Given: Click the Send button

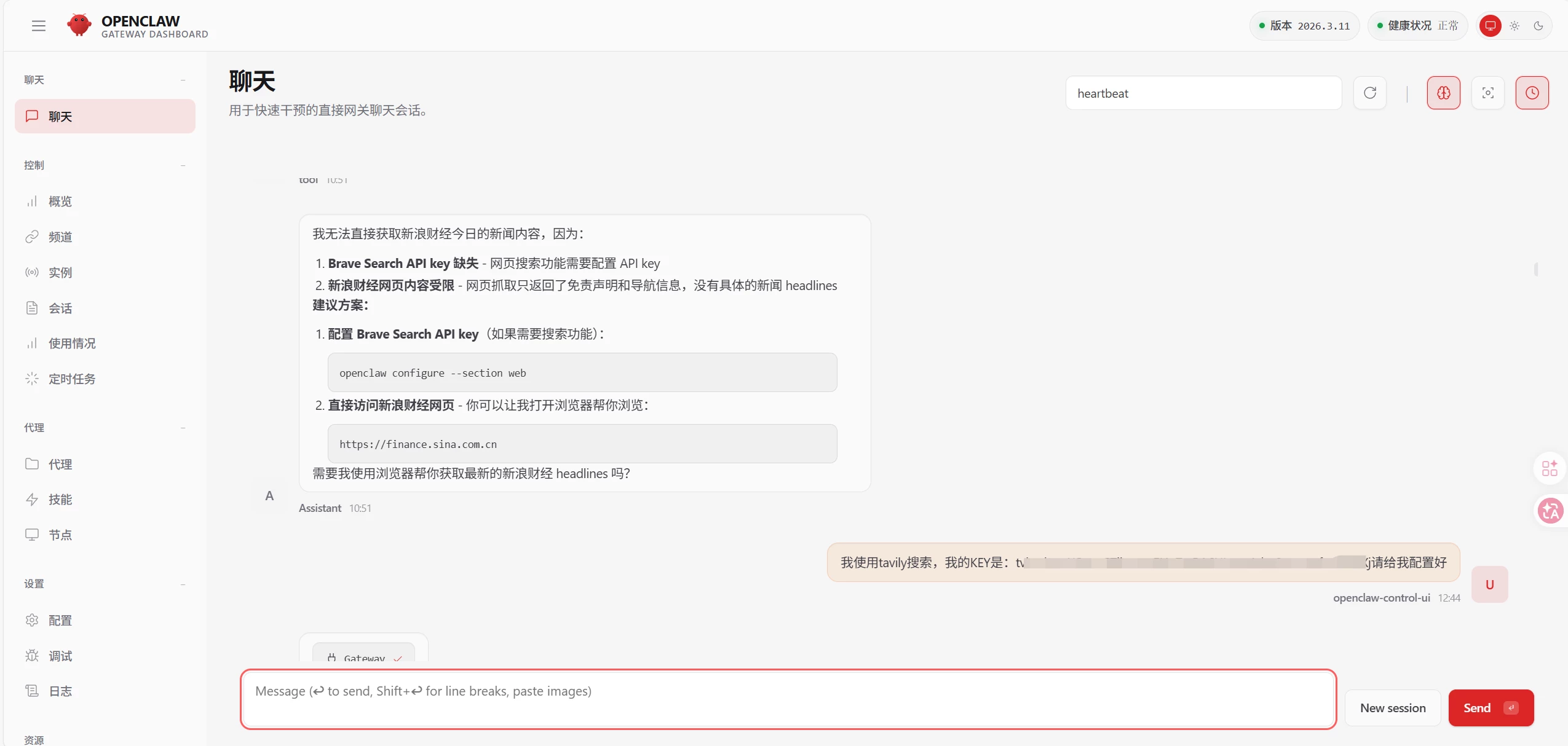Looking at the screenshot, I should click(x=1491, y=708).
